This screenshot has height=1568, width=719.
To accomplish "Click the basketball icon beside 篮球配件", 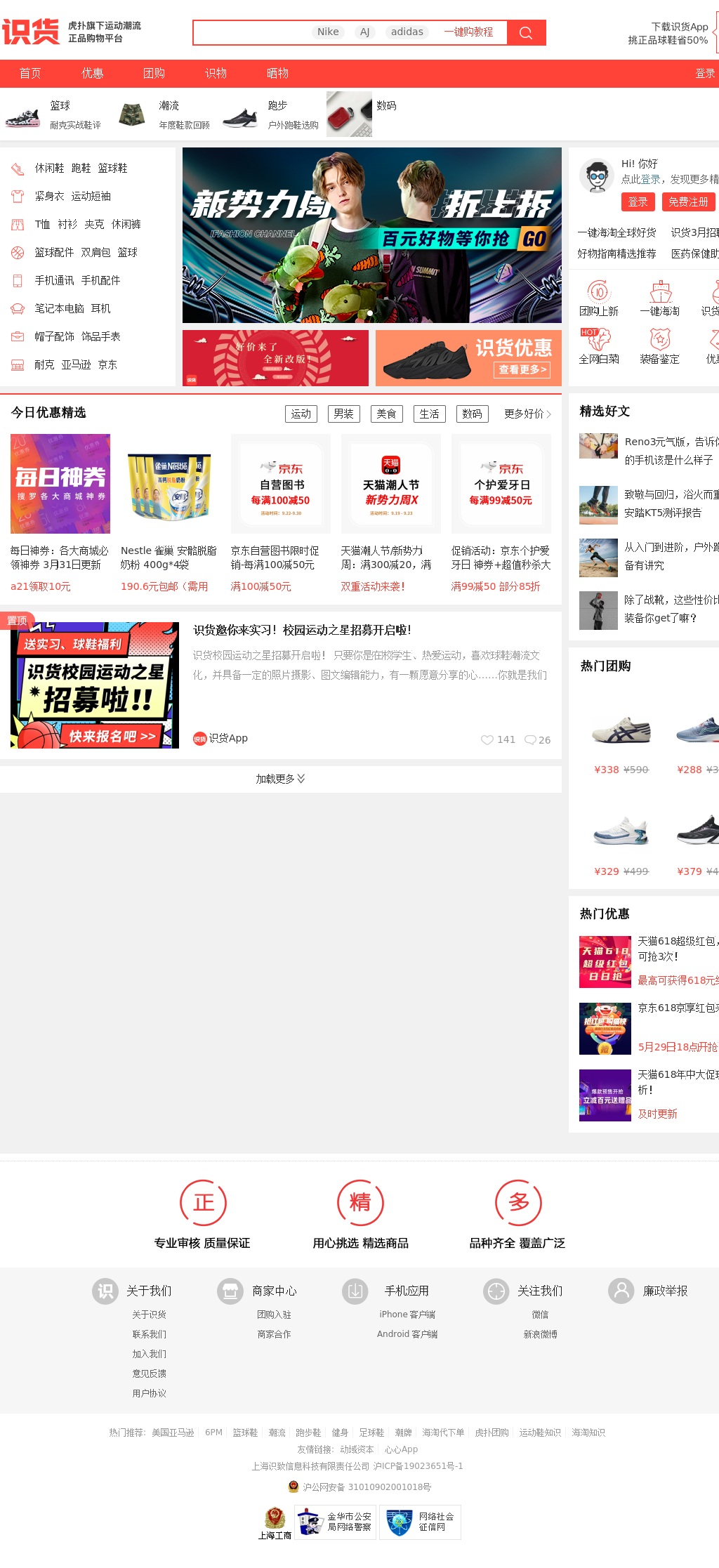I will [x=18, y=253].
